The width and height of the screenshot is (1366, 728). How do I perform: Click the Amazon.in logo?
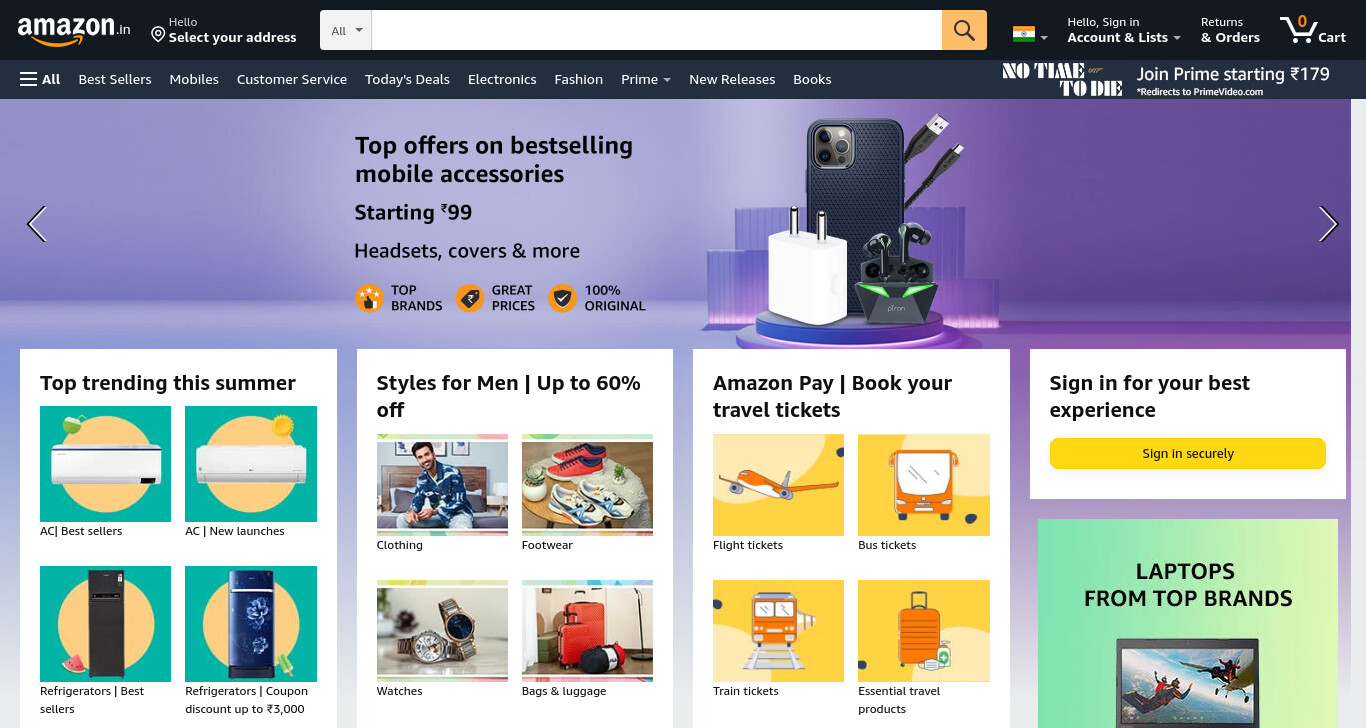tap(74, 30)
